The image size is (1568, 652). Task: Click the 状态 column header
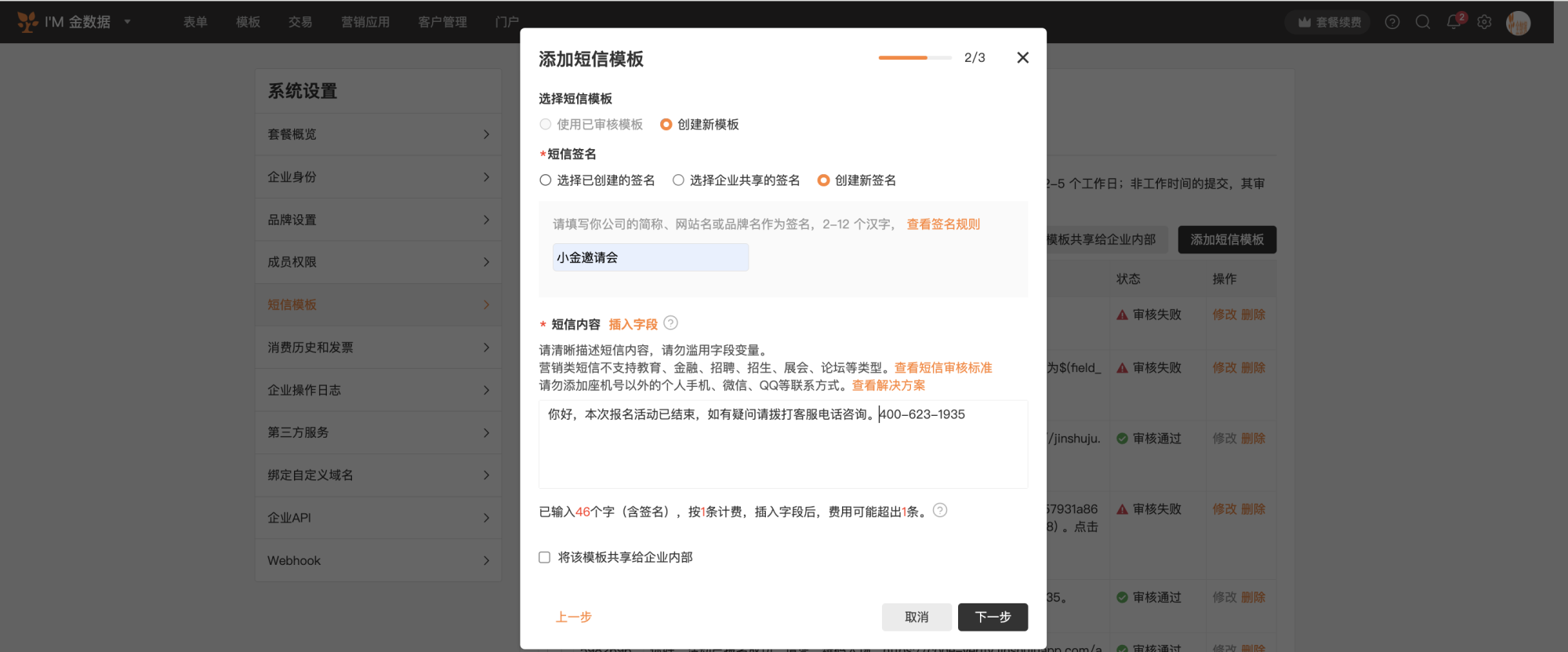pyautogui.click(x=1128, y=279)
